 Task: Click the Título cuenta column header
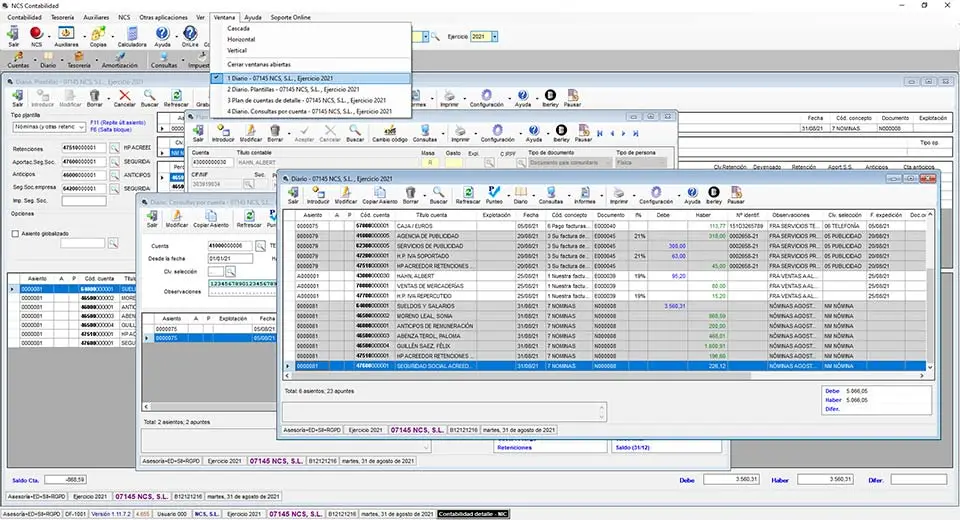[x=432, y=215]
